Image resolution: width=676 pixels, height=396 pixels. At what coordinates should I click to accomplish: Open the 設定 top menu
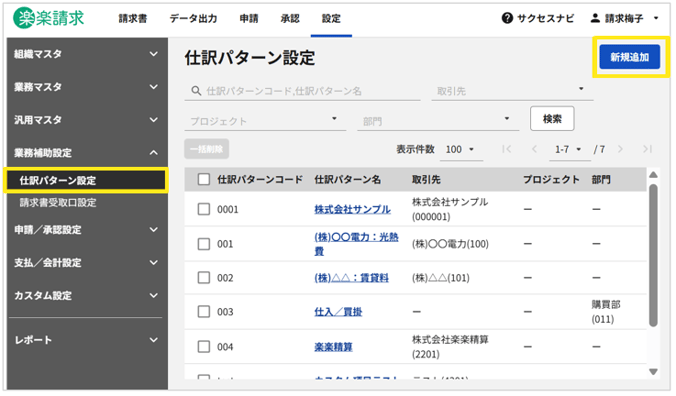click(331, 19)
